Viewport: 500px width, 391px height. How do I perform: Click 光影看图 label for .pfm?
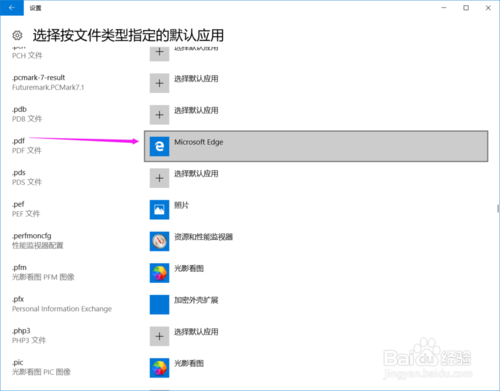(189, 269)
